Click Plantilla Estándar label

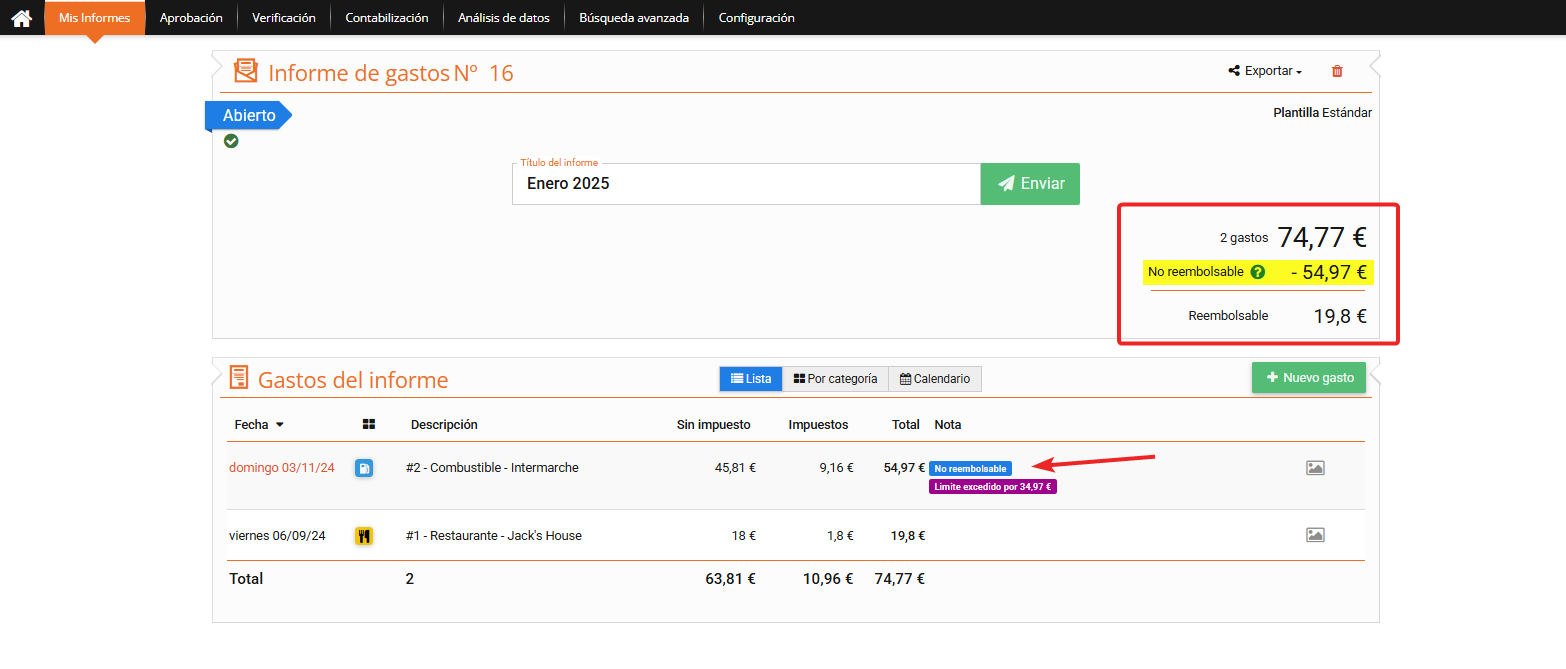[x=1322, y=113]
